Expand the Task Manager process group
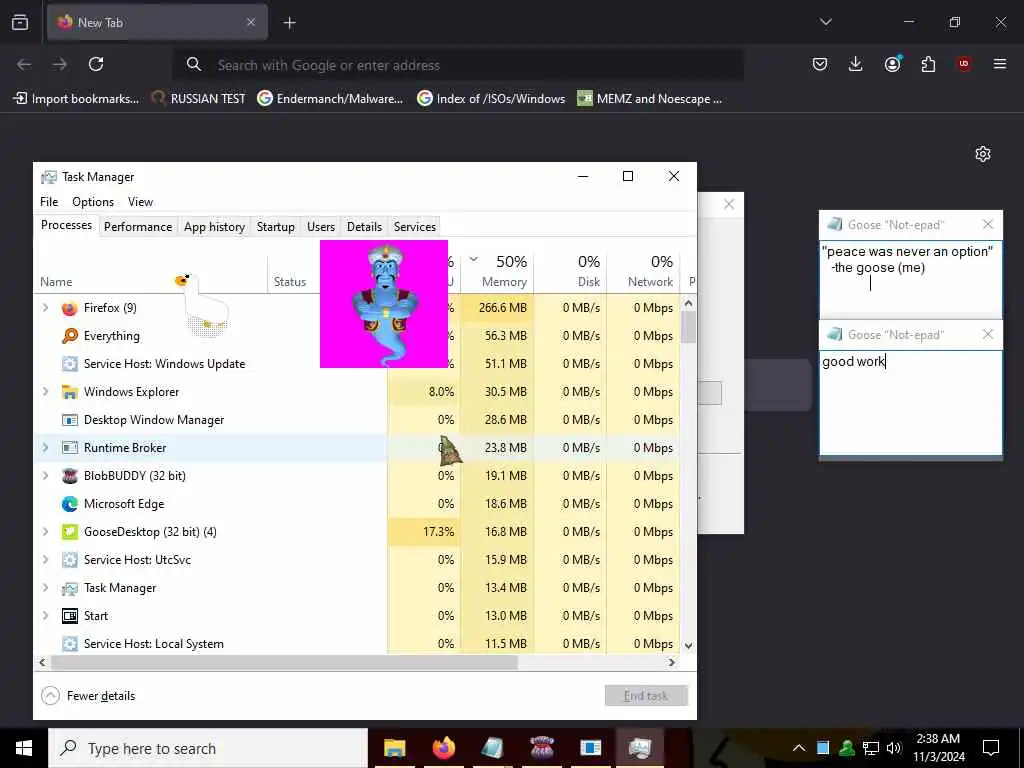The height and width of the screenshot is (768, 1024). [x=46, y=588]
